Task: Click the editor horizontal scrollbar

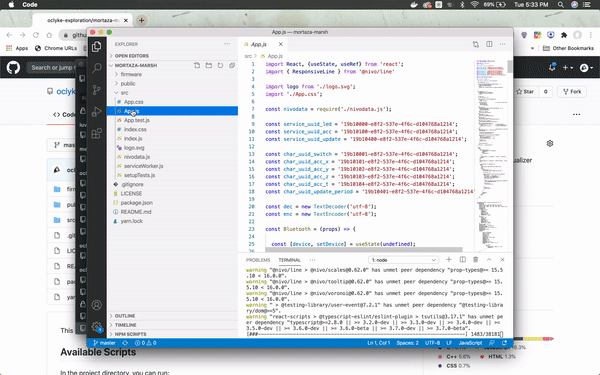Action: [364, 249]
